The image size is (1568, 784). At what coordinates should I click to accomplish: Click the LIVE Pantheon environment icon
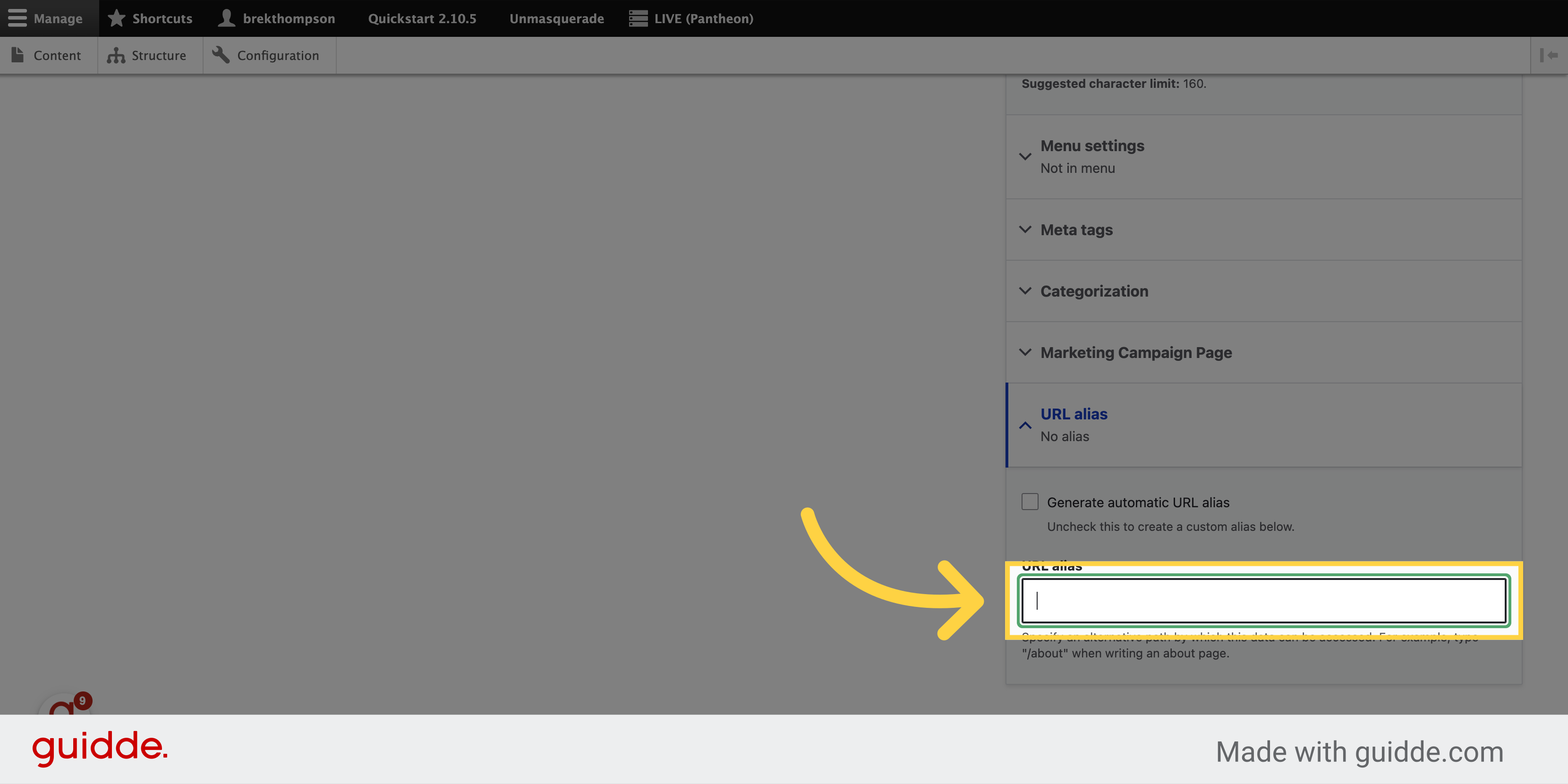point(638,18)
